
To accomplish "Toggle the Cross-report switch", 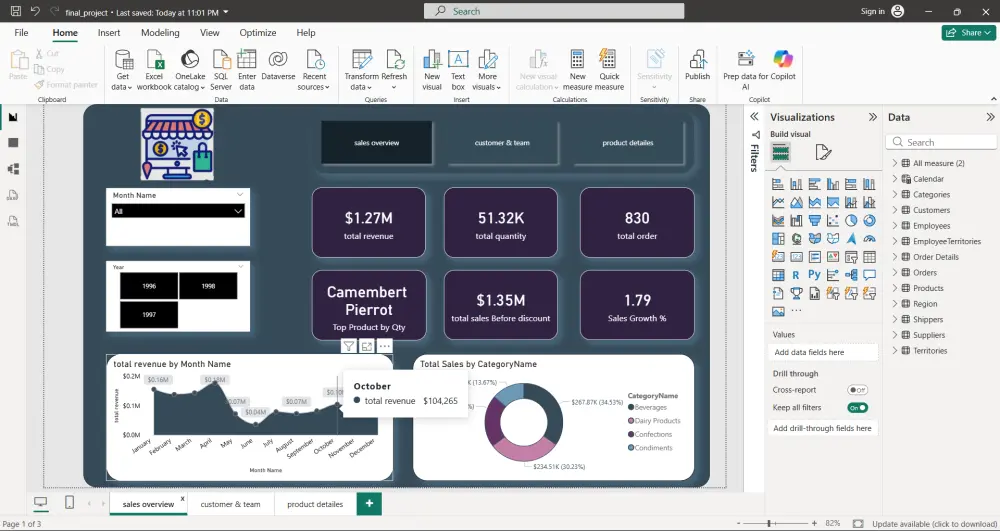I will 857,390.
